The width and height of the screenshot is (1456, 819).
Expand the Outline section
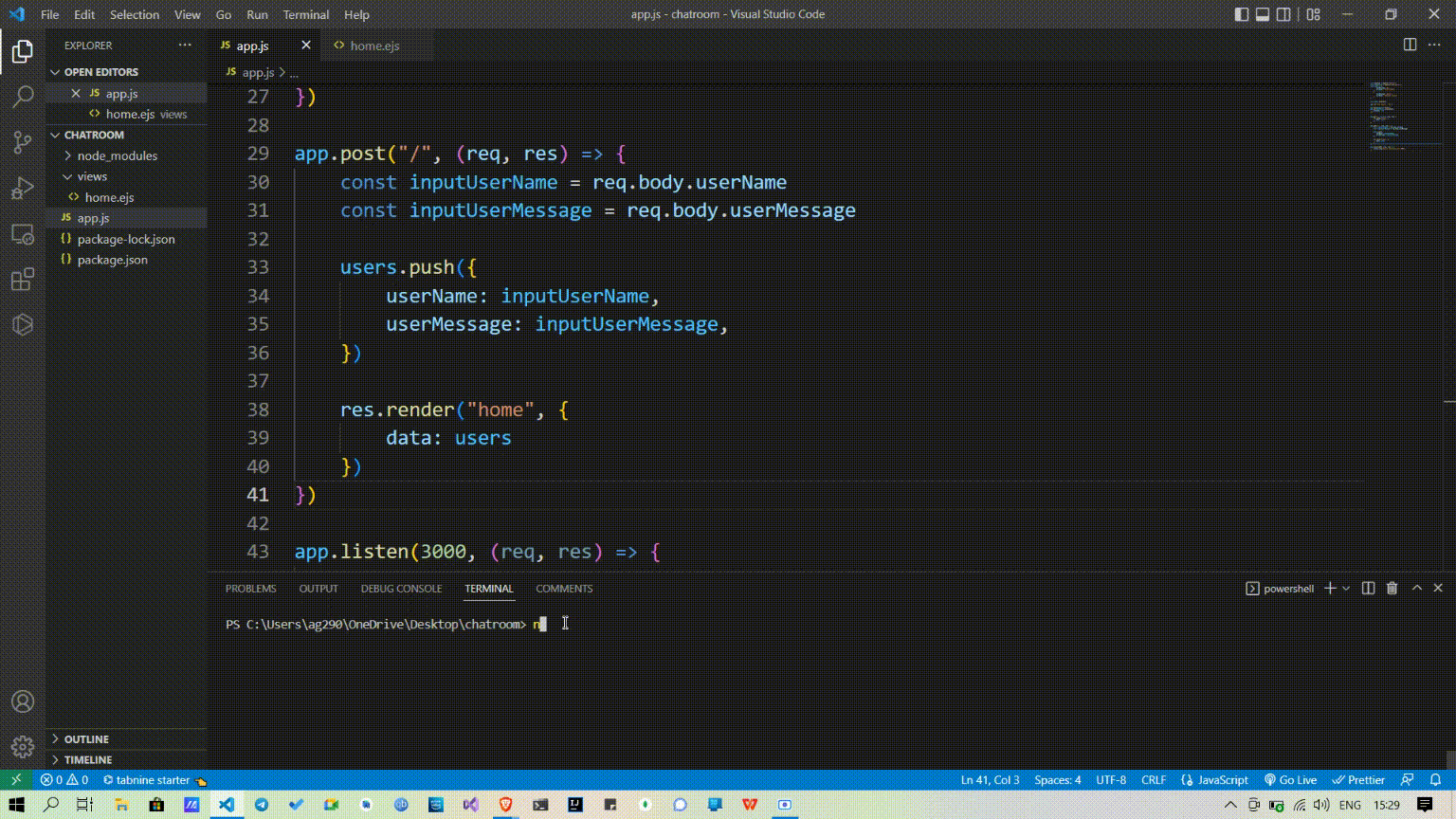coord(86,739)
